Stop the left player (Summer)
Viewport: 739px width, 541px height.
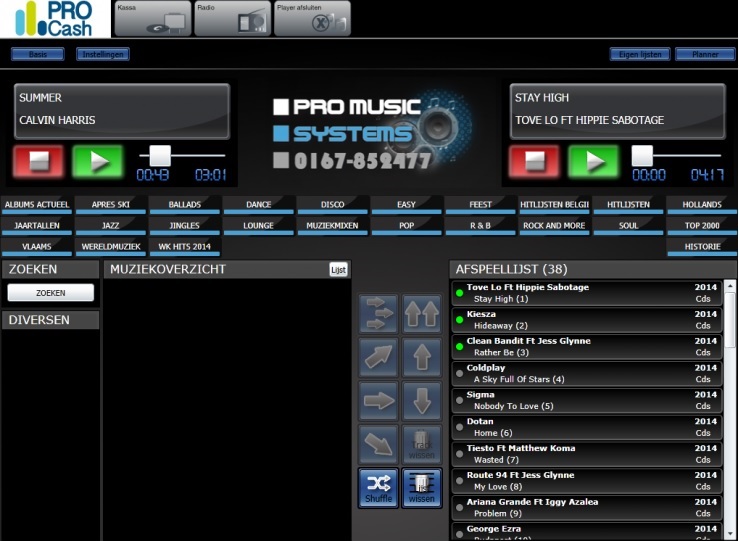click(x=38, y=161)
